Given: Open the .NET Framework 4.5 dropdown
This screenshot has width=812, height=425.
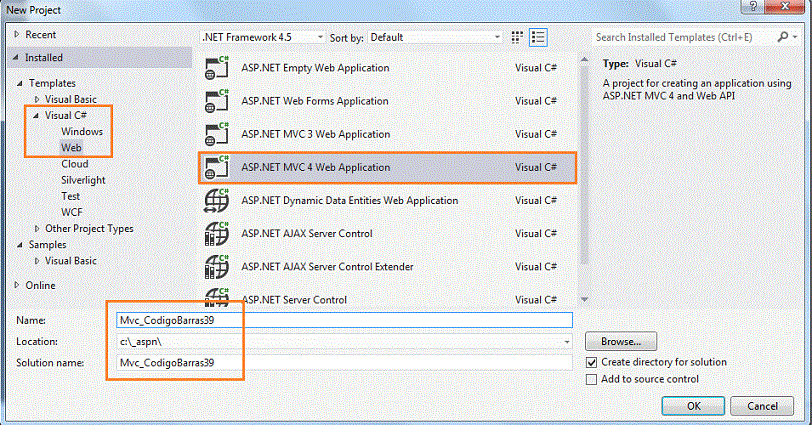Looking at the screenshot, I should point(263,37).
